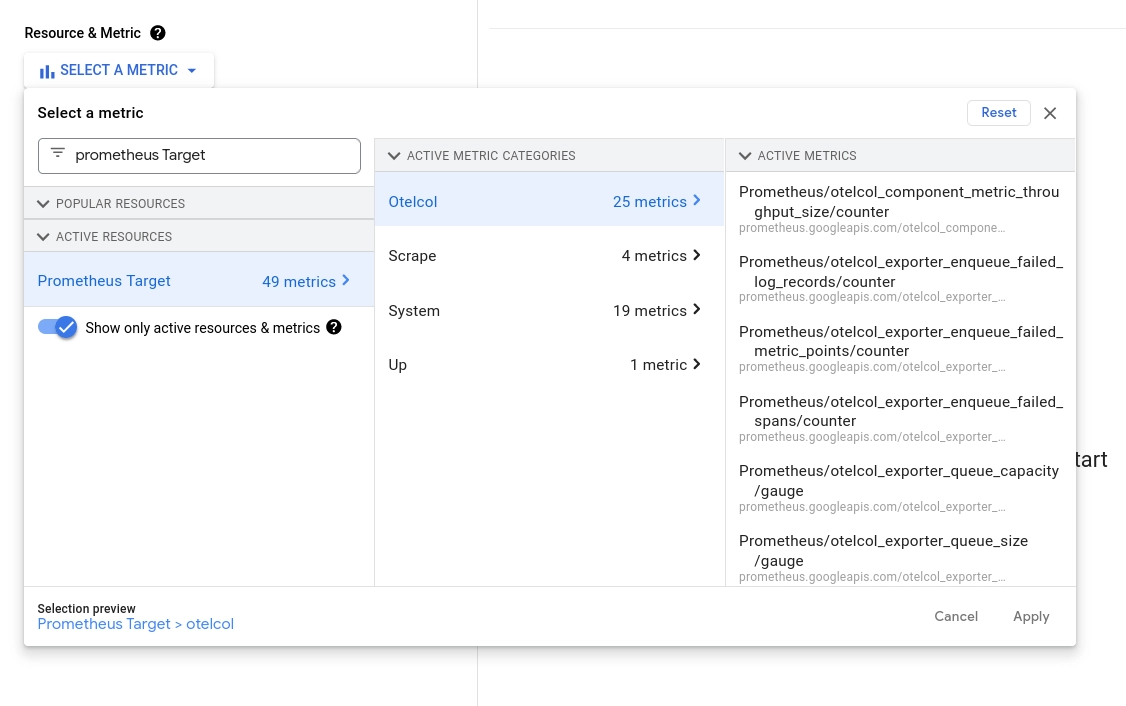Image resolution: width=1126 pixels, height=706 pixels.
Task: Click the arrow icon next to System category
Action: pyautogui.click(x=696, y=310)
